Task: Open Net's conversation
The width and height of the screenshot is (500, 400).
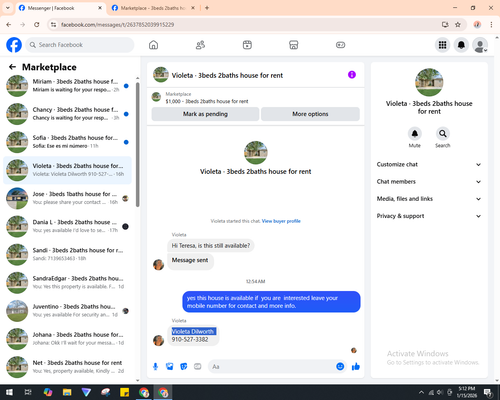Action: 68,367
